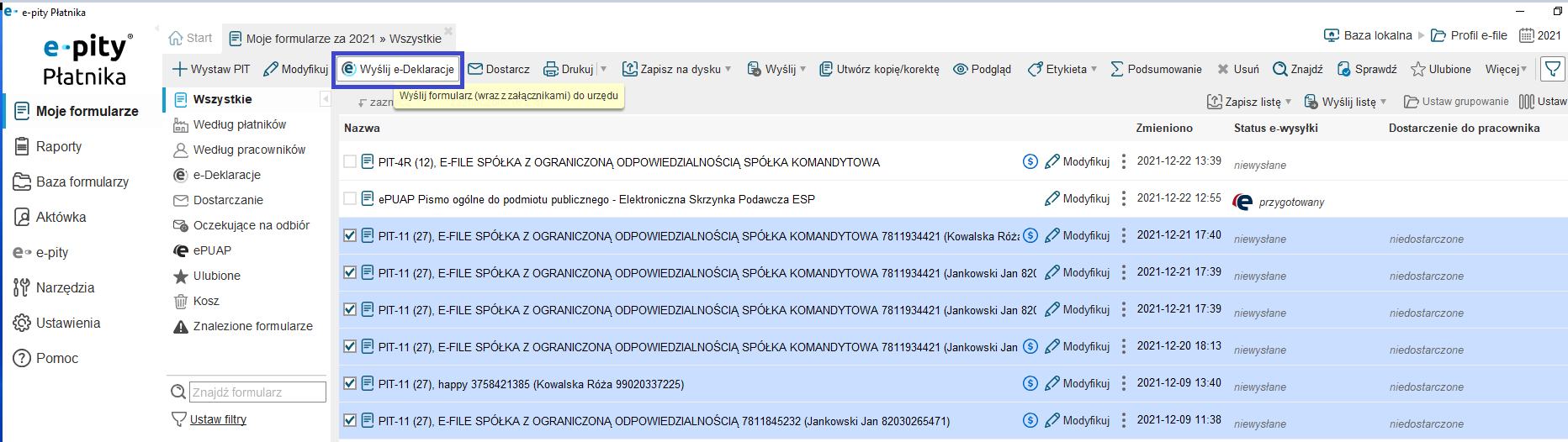1568x442 pixels.
Task: Click the Podsumowanie sigma button
Action: pos(1156,69)
